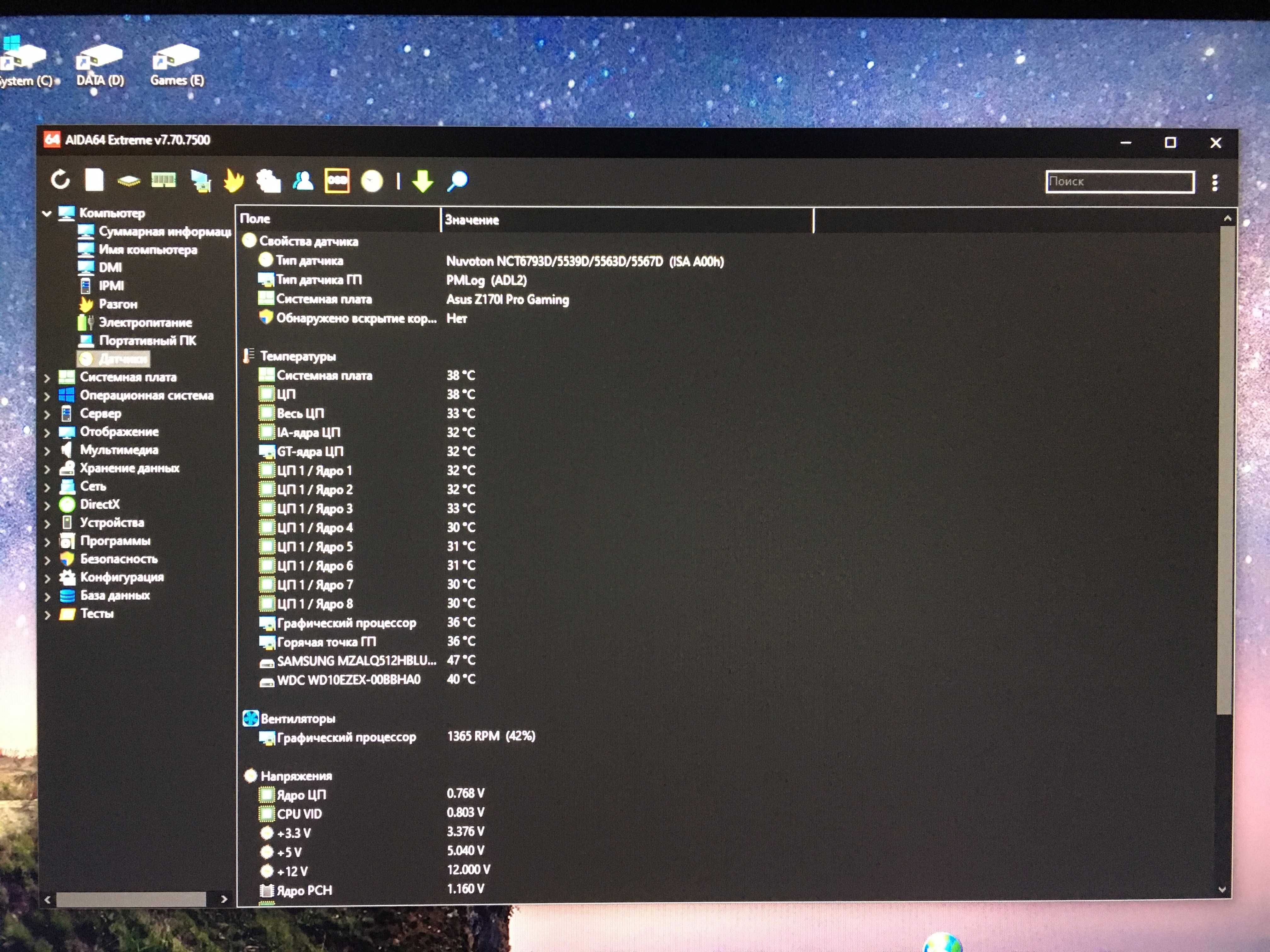
Task: Click the scroll up arrow of sensor list
Action: [1227, 218]
